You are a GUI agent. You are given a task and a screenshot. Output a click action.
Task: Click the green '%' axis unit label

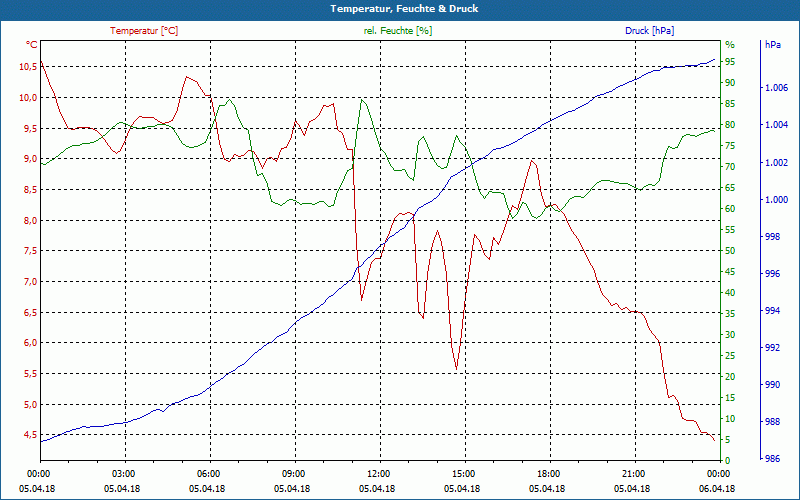point(730,45)
